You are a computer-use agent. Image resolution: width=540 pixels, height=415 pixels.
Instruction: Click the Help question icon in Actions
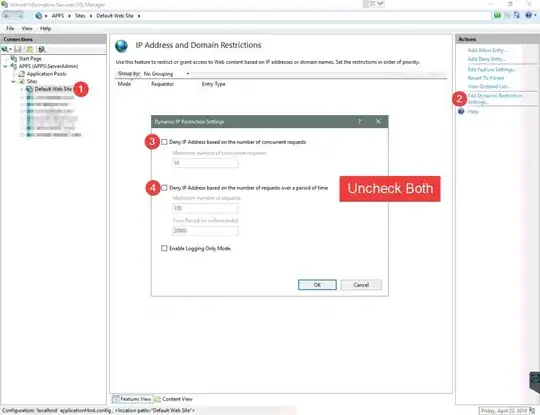point(461,111)
